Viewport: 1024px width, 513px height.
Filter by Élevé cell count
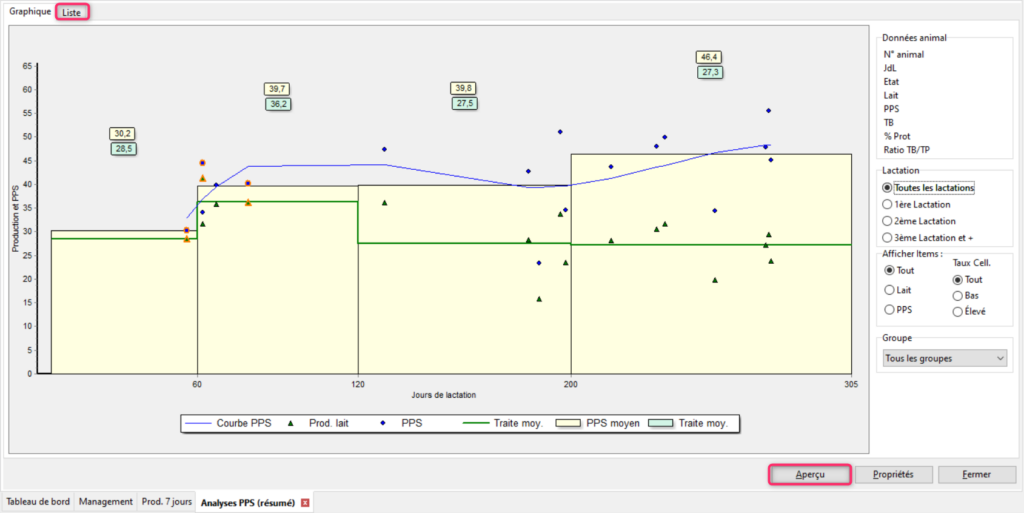click(x=958, y=312)
